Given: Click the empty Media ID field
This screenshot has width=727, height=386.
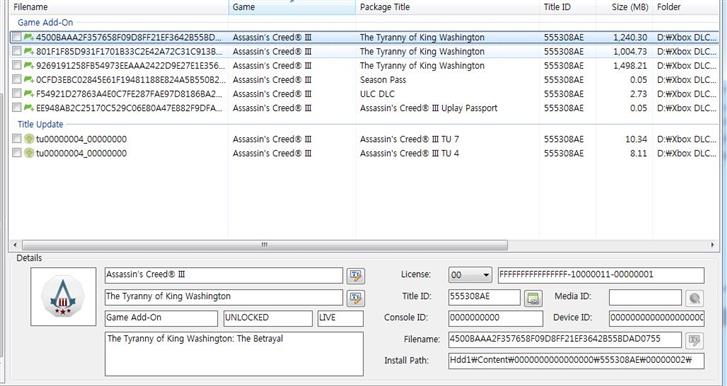Looking at the screenshot, I should (645, 297).
